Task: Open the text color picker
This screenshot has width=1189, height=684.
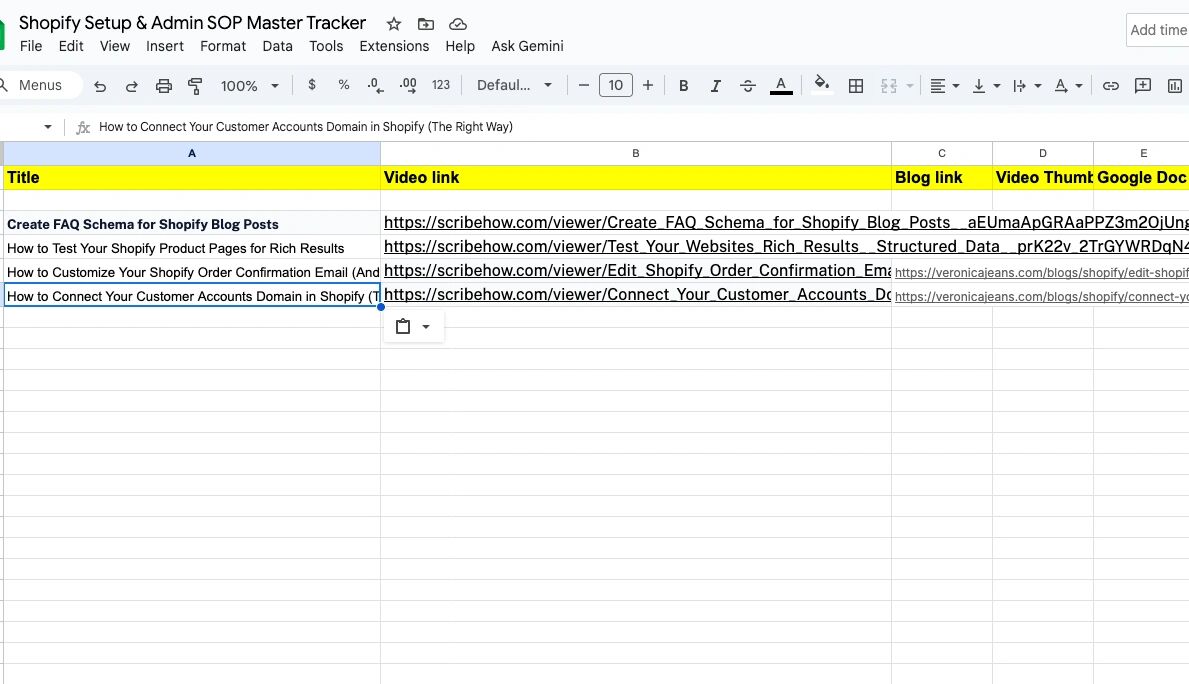Action: click(781, 86)
